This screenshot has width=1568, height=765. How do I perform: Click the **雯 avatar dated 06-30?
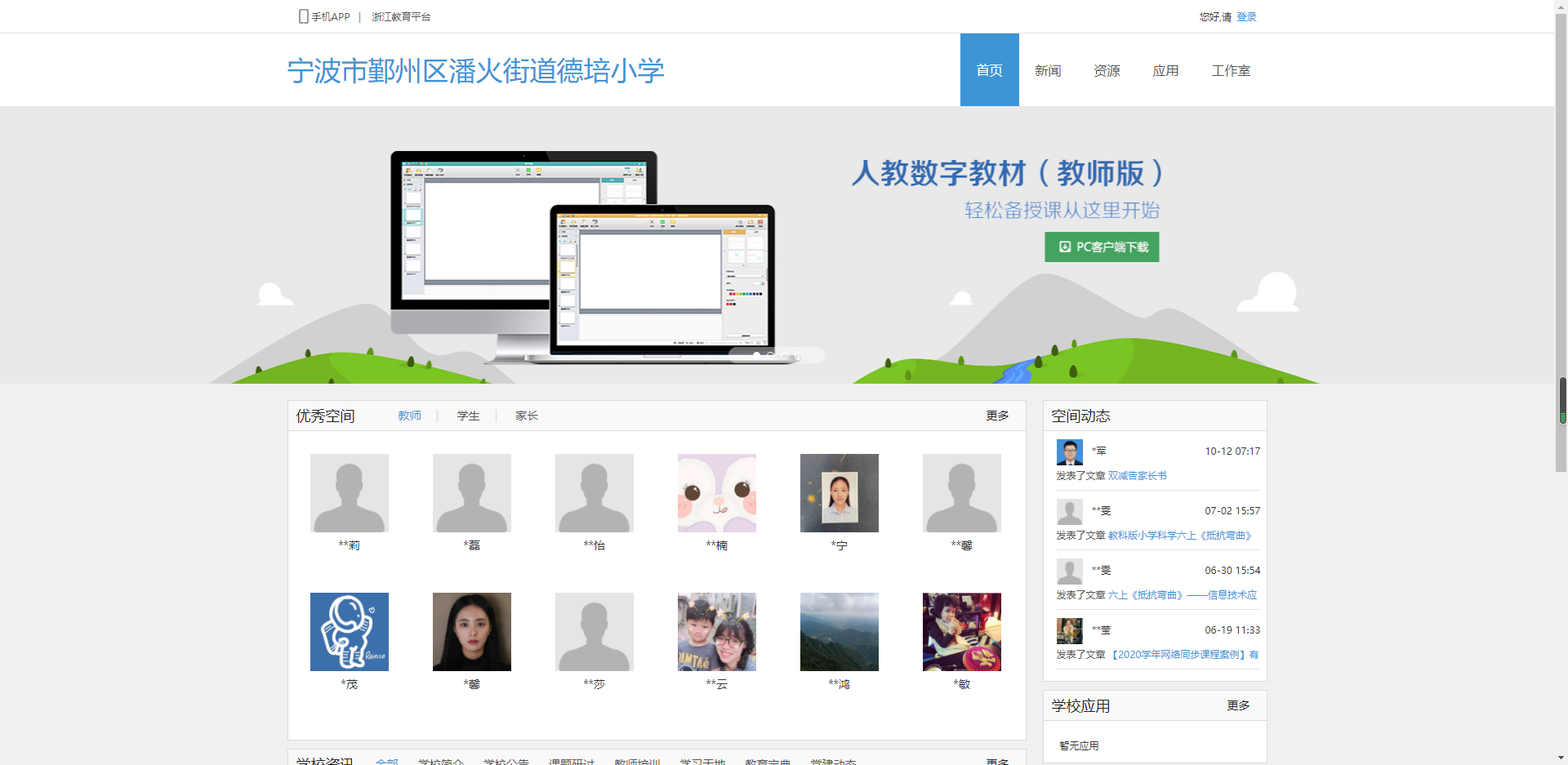1069,571
